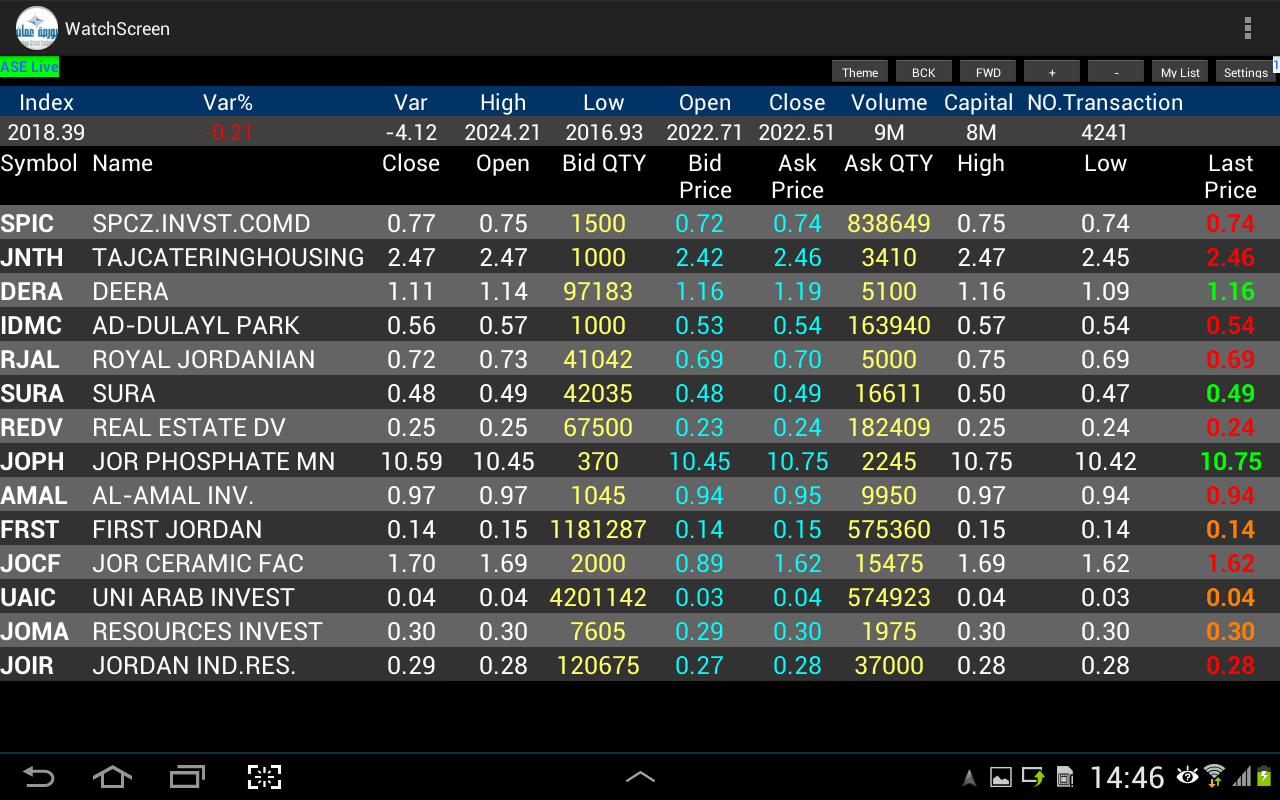
Task: Tap the Smart Stay eye status icon
Action: point(1188,776)
